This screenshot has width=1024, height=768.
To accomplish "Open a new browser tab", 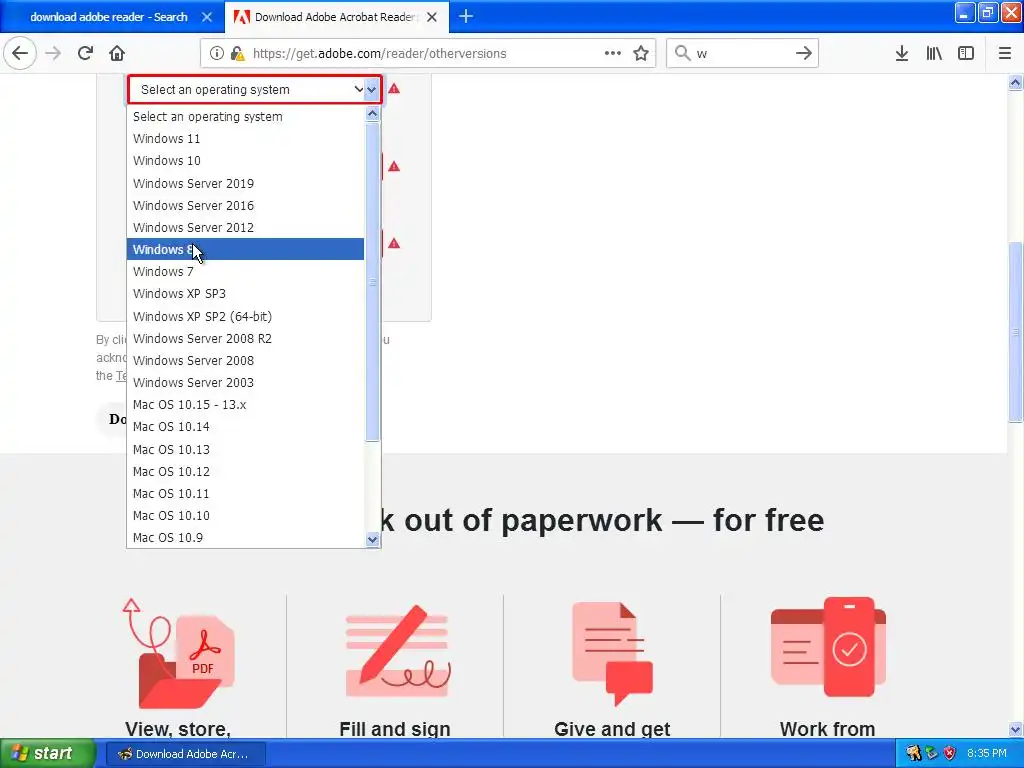I will click(x=466, y=17).
